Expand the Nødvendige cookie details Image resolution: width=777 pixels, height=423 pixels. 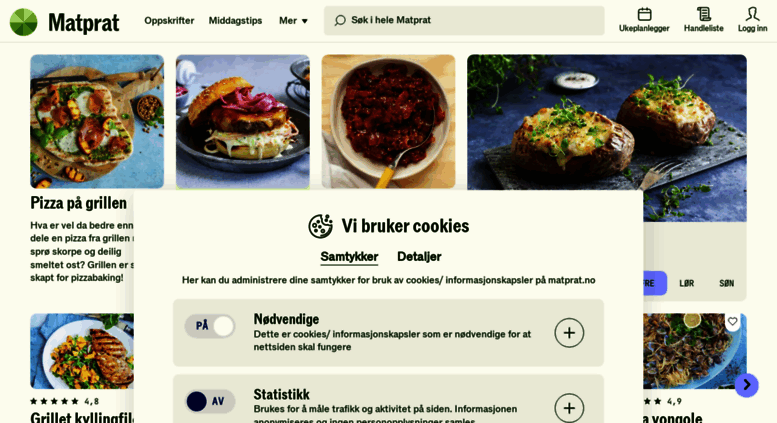[x=569, y=333]
